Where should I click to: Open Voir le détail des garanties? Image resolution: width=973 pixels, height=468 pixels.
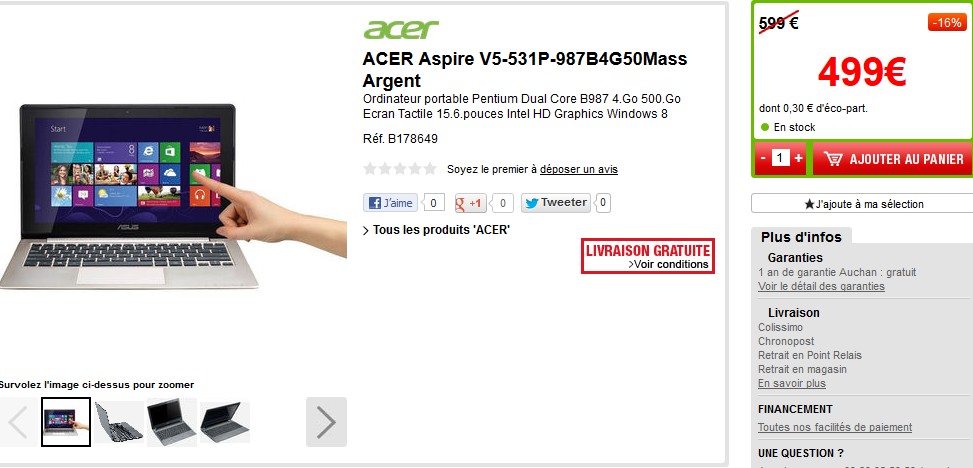[x=821, y=286]
